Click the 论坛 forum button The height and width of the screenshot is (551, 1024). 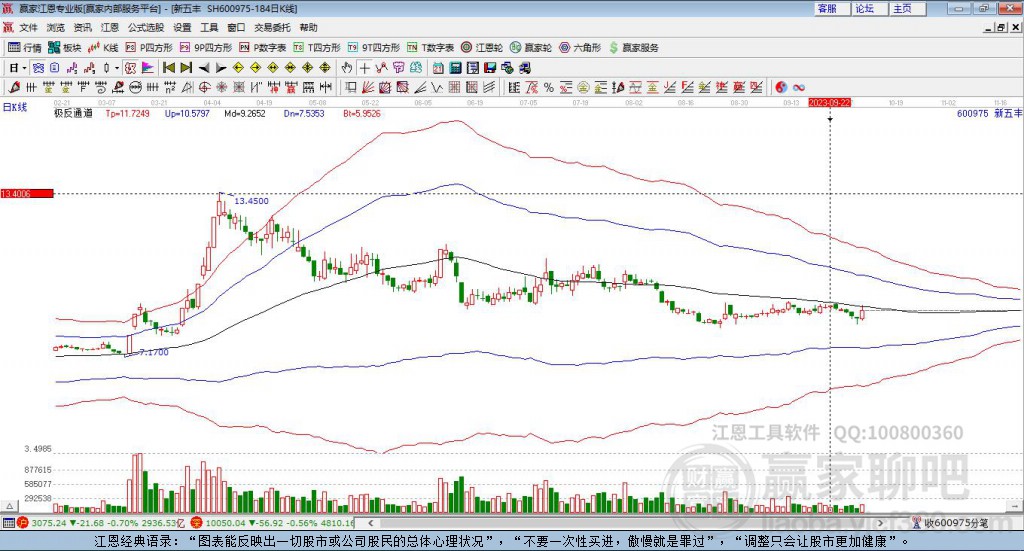(x=869, y=8)
